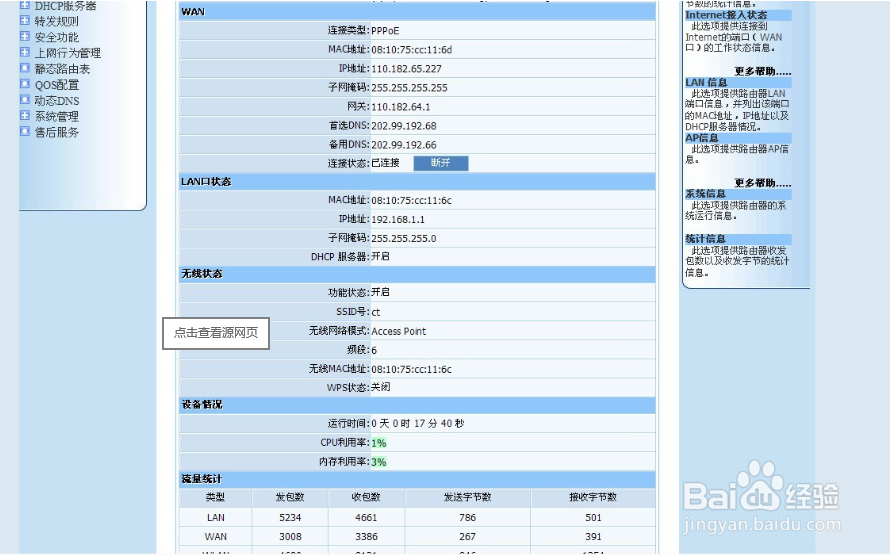The height and width of the screenshot is (555, 890).
Task: Open the 转发规则 menu item
Action: 56,22
